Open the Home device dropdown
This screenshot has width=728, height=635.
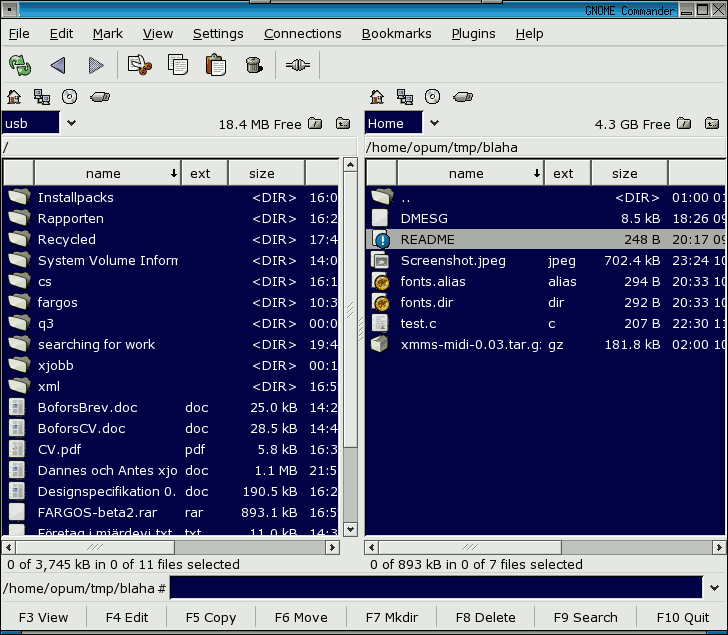434,124
